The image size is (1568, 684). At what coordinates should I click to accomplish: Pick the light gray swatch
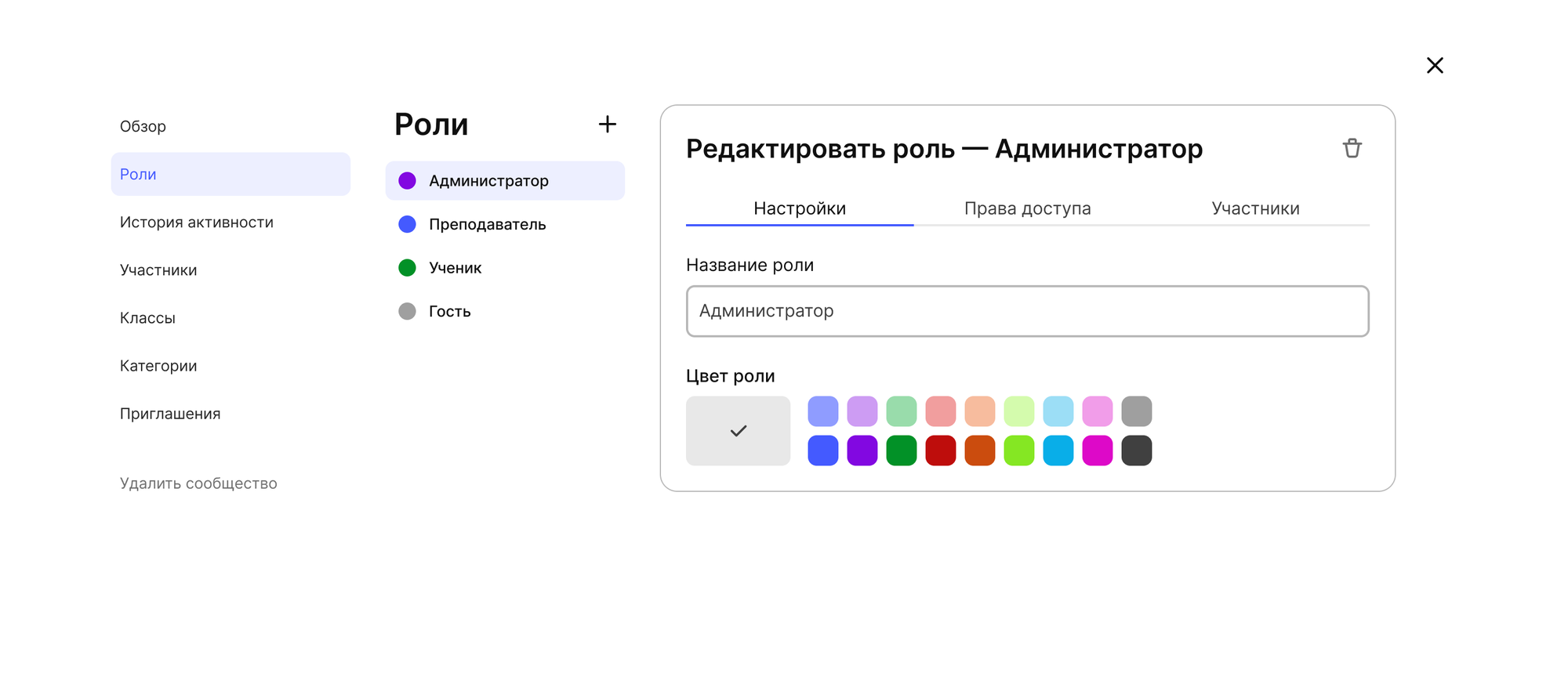click(x=1137, y=411)
